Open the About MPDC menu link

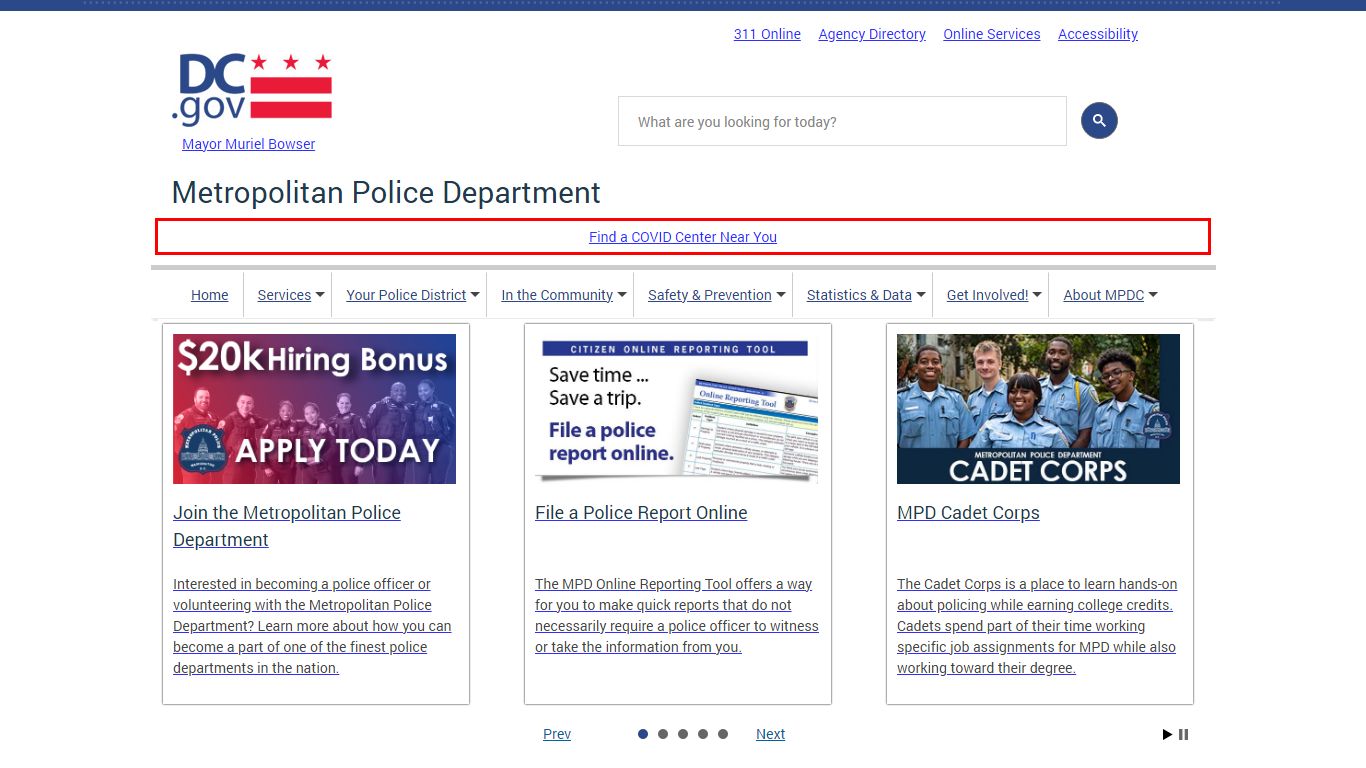coord(1103,295)
